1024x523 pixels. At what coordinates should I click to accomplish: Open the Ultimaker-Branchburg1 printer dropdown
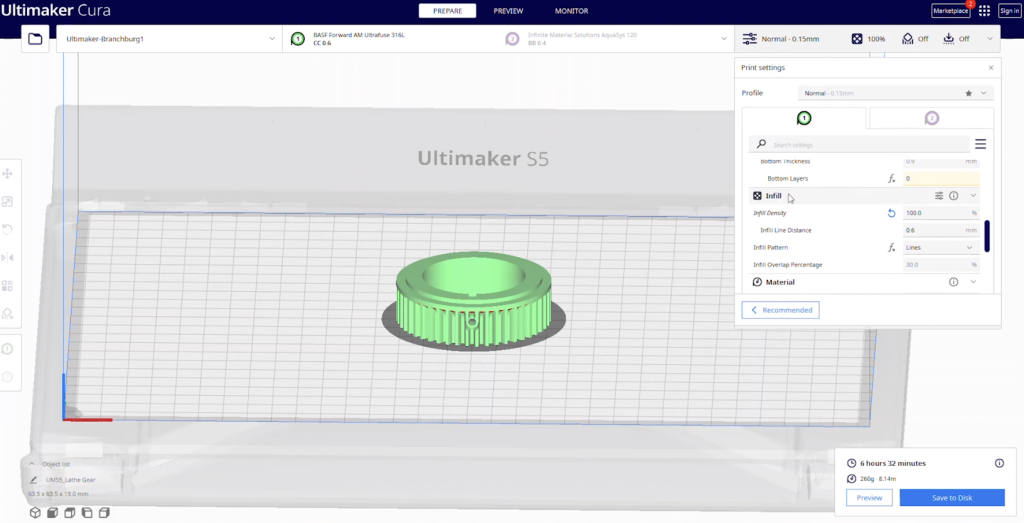(x=170, y=39)
